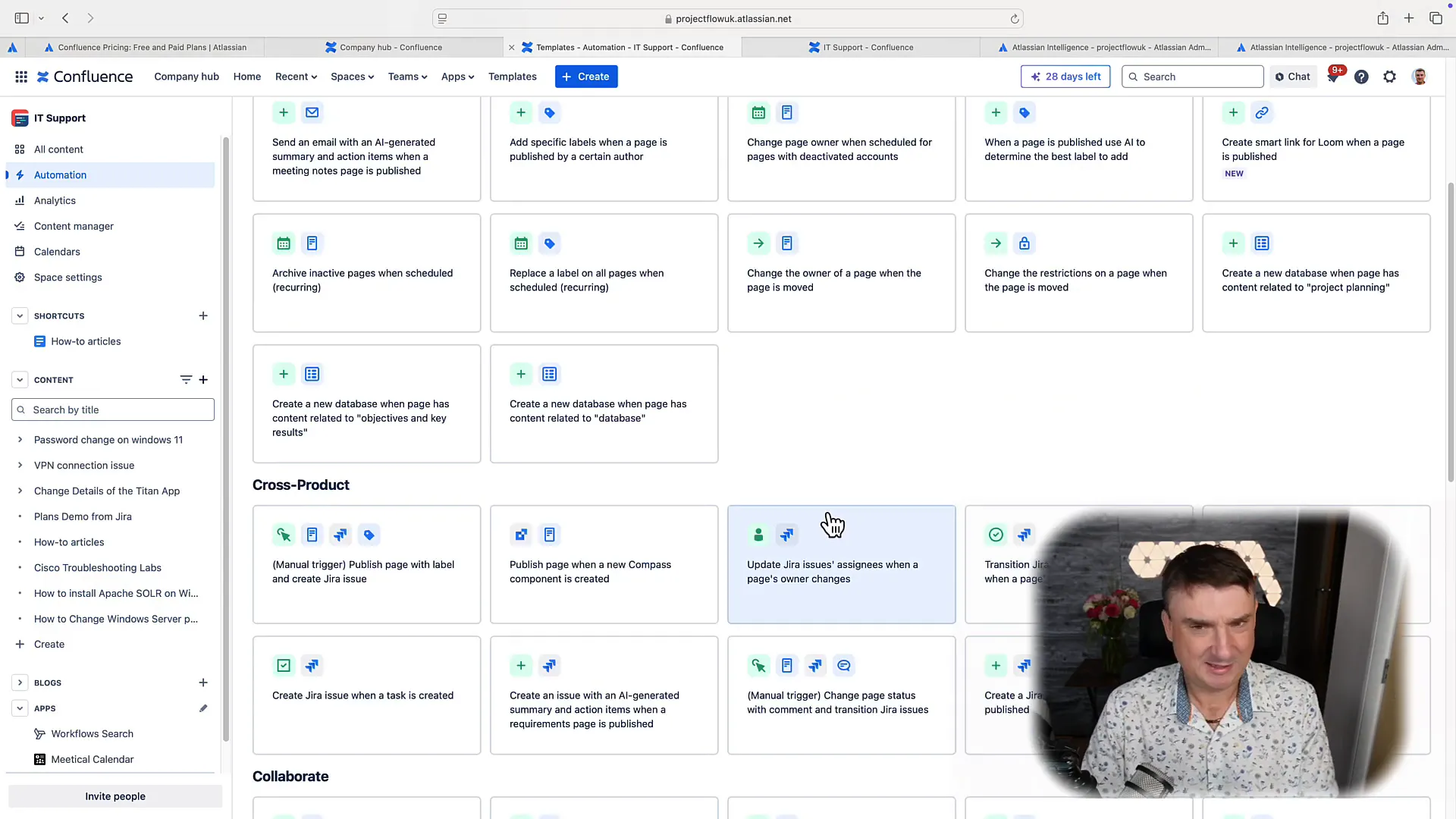This screenshot has width=1456, height=819.
Task: Collapse the APPS section
Action: tap(20, 709)
